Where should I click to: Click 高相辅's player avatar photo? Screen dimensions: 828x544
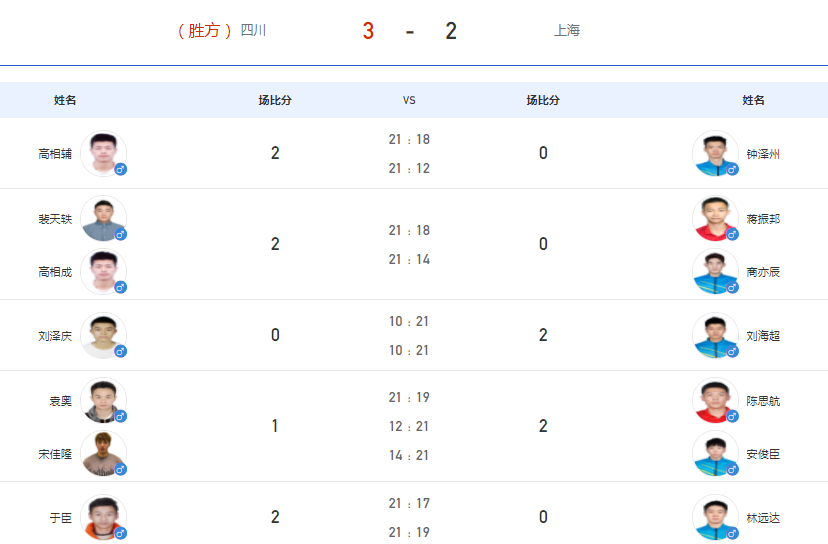[x=104, y=153]
